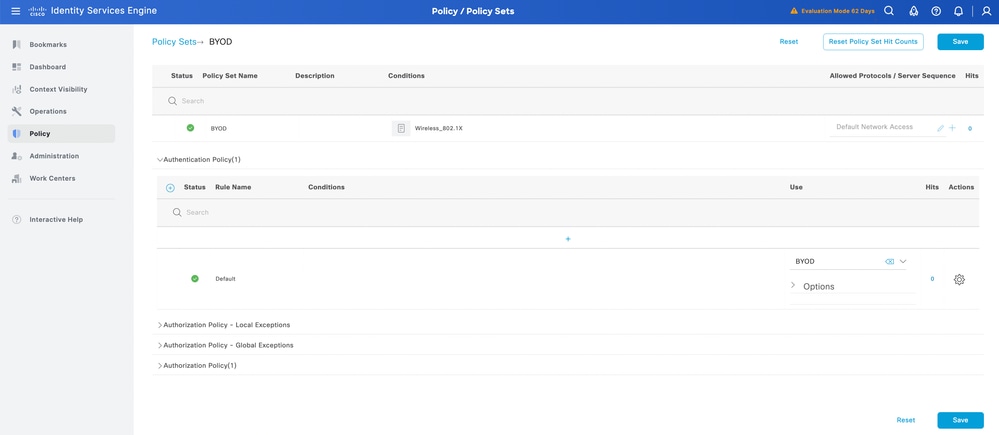Click the policy set Search field

coord(568,101)
